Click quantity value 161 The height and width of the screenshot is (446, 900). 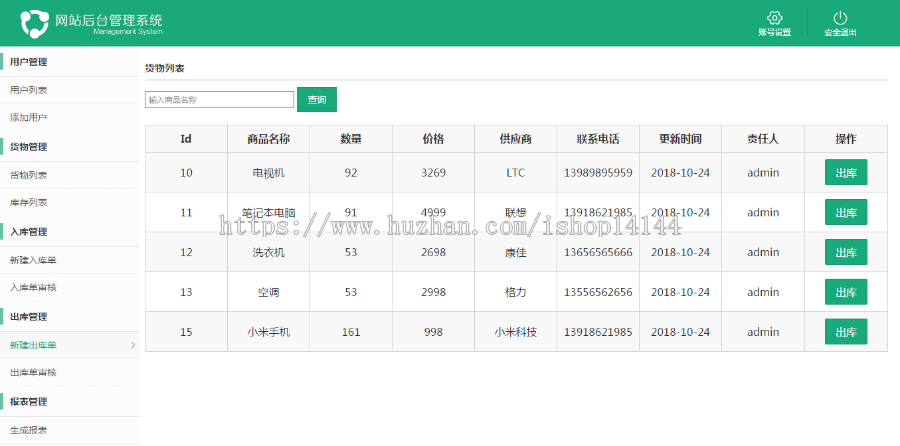click(x=351, y=332)
